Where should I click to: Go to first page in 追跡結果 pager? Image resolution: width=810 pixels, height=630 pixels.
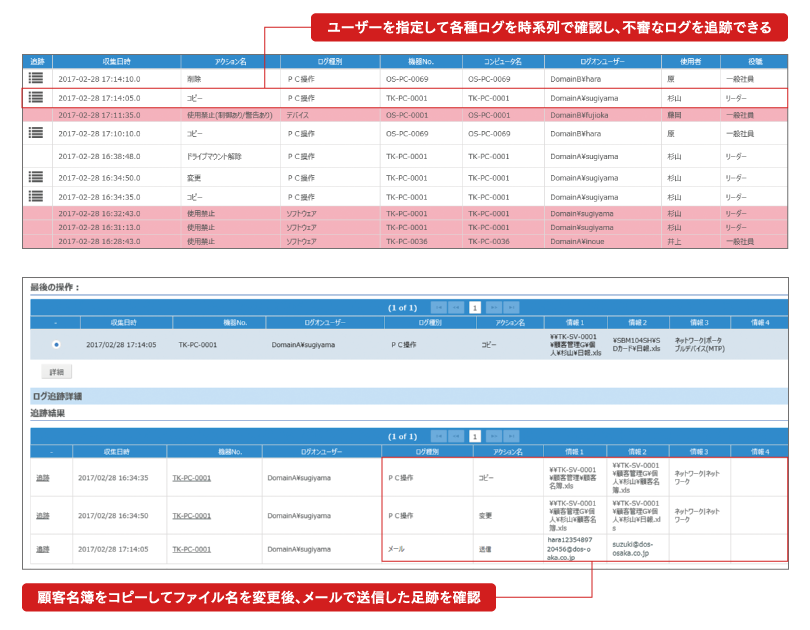439,437
